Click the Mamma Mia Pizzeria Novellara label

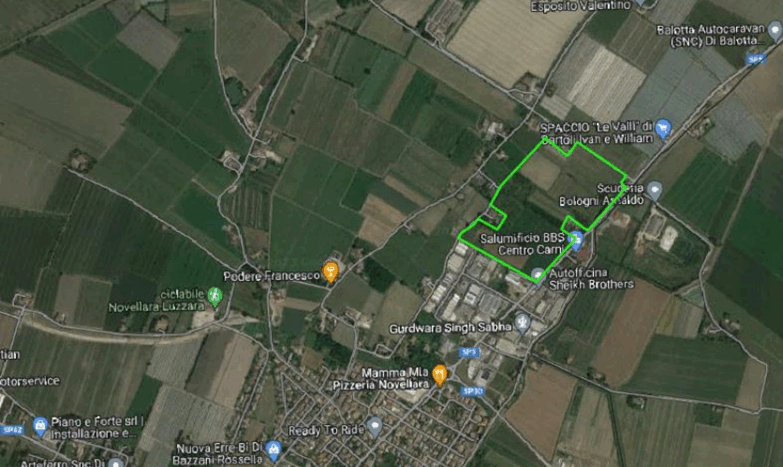tap(382, 379)
